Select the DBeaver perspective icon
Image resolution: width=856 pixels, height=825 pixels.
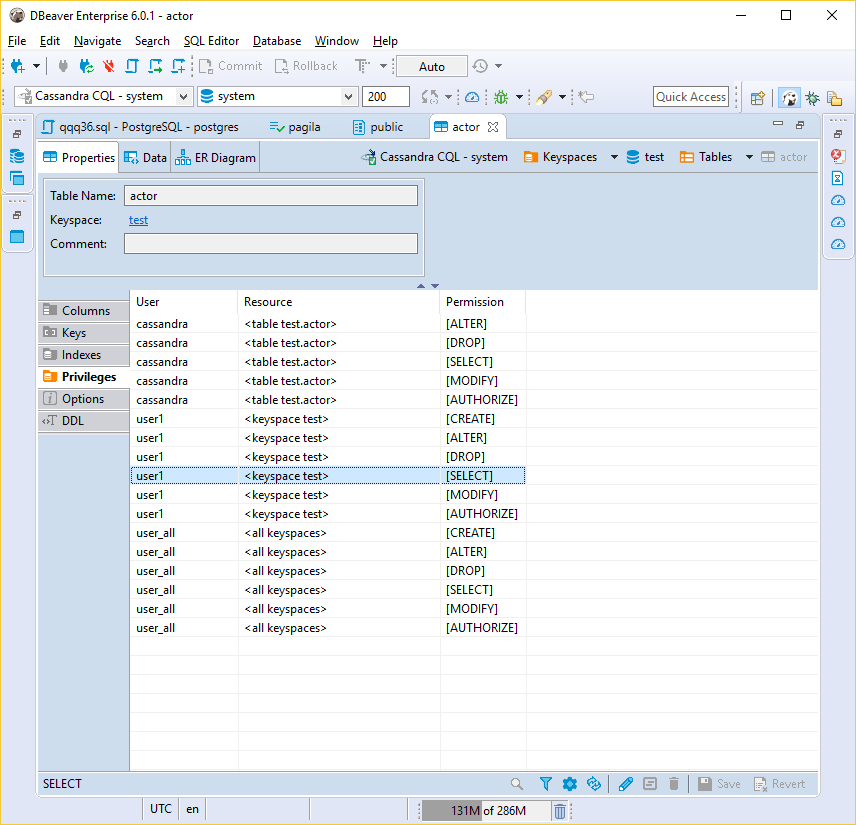(x=789, y=98)
